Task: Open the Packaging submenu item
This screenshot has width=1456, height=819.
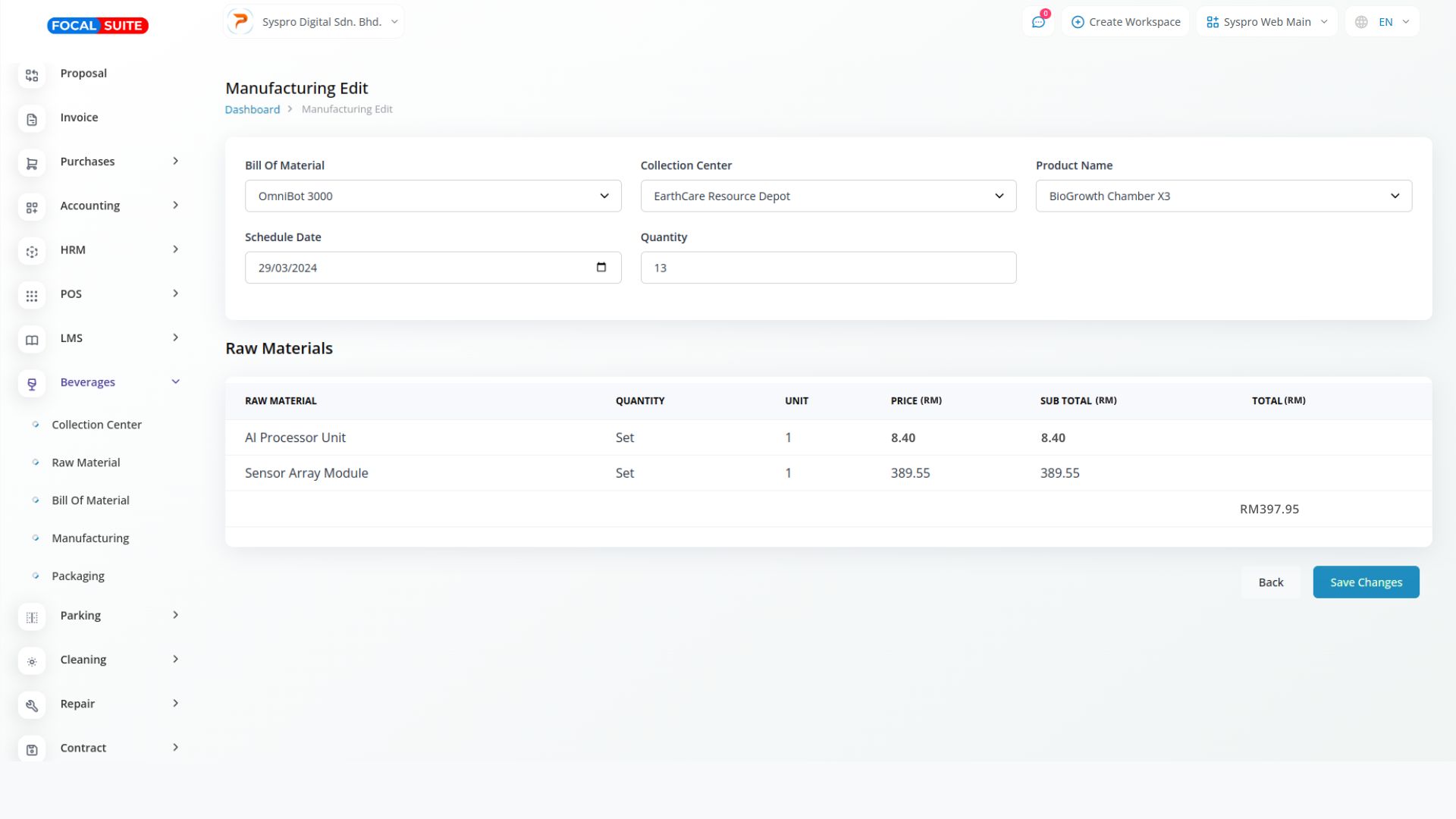Action: 78,576
